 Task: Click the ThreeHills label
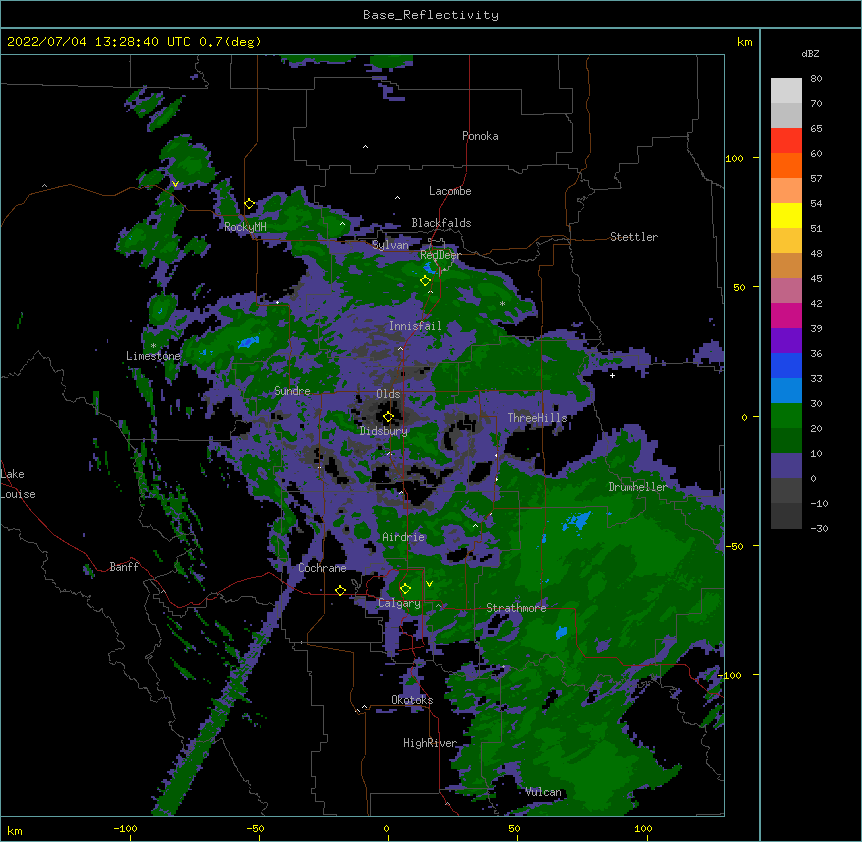pyautogui.click(x=537, y=418)
